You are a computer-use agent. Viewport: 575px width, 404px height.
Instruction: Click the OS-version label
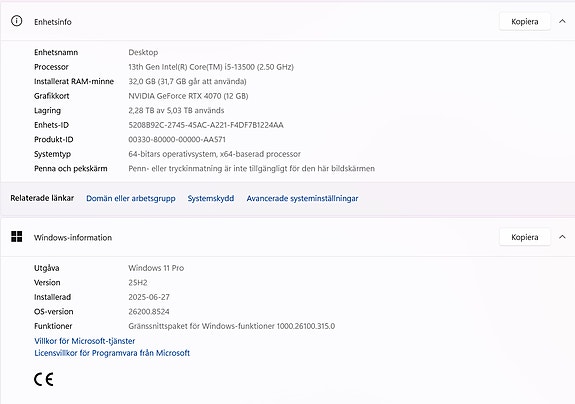[x=54, y=312]
